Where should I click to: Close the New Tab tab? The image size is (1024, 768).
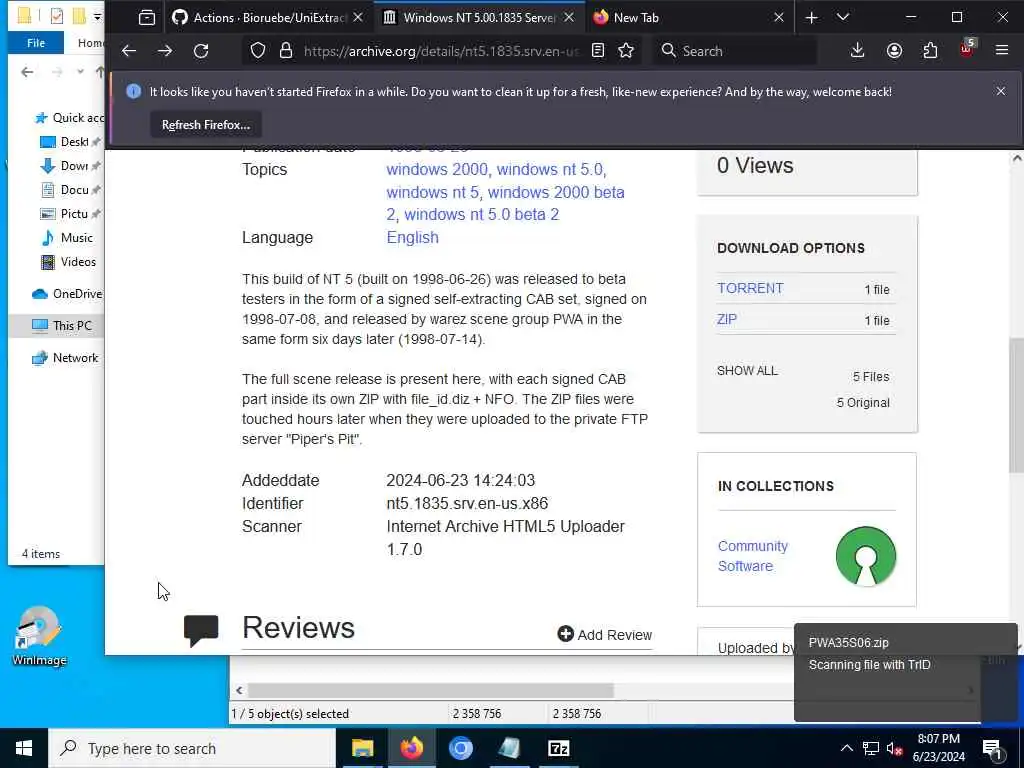[778, 18]
